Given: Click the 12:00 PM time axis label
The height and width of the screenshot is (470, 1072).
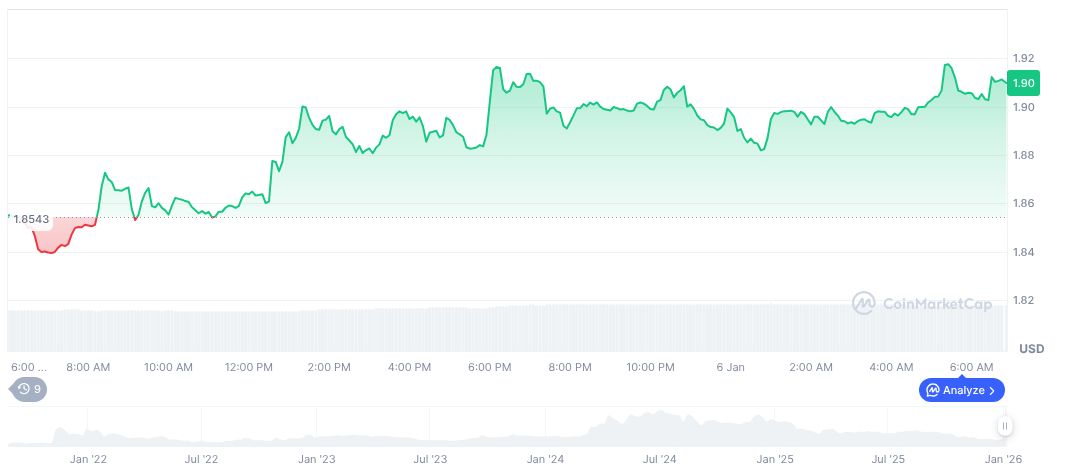Looking at the screenshot, I should coord(248,367).
